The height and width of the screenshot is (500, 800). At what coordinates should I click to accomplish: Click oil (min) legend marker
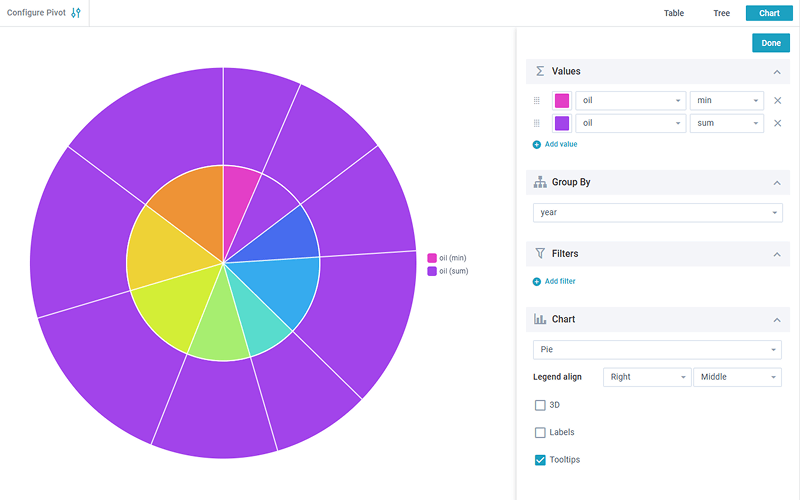(432, 258)
